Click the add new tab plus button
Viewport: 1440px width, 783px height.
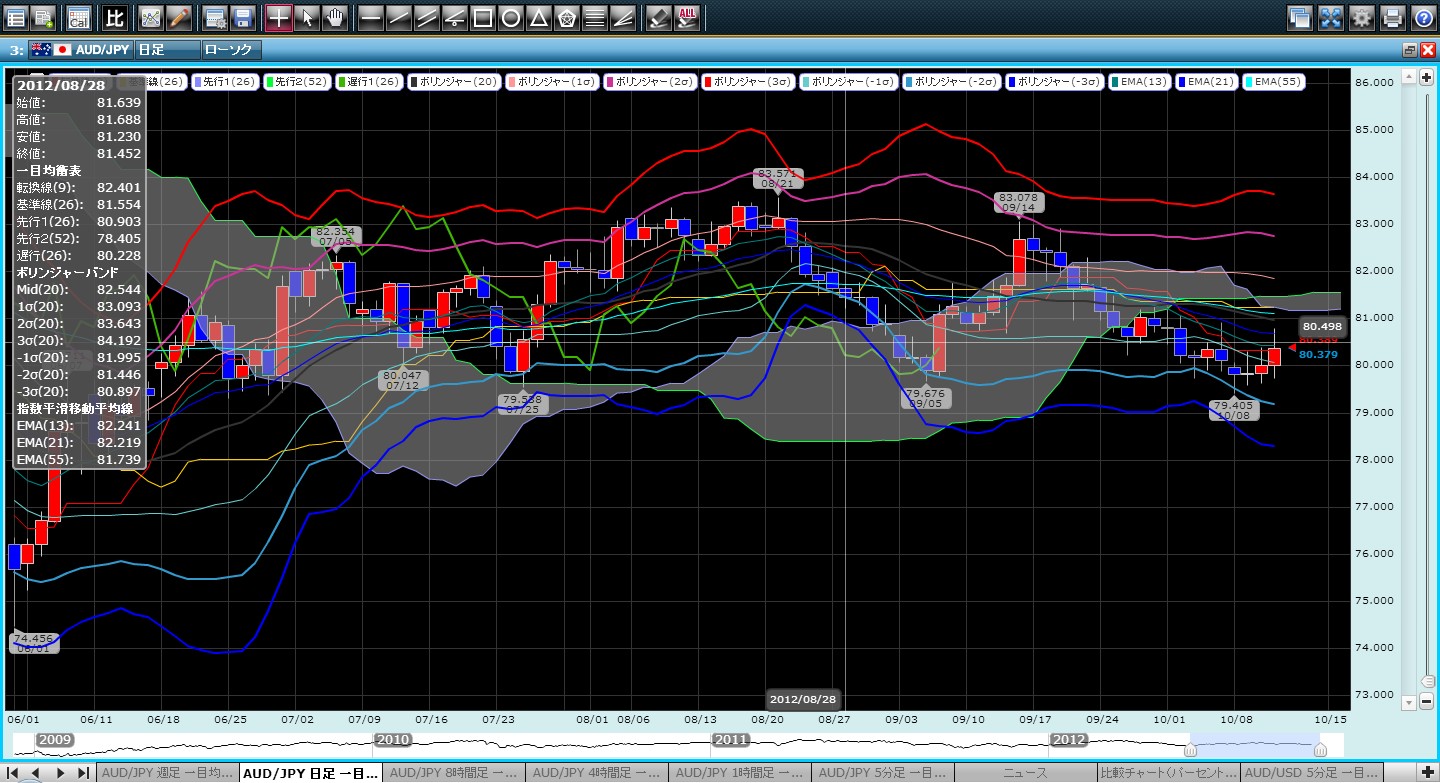(1427, 773)
